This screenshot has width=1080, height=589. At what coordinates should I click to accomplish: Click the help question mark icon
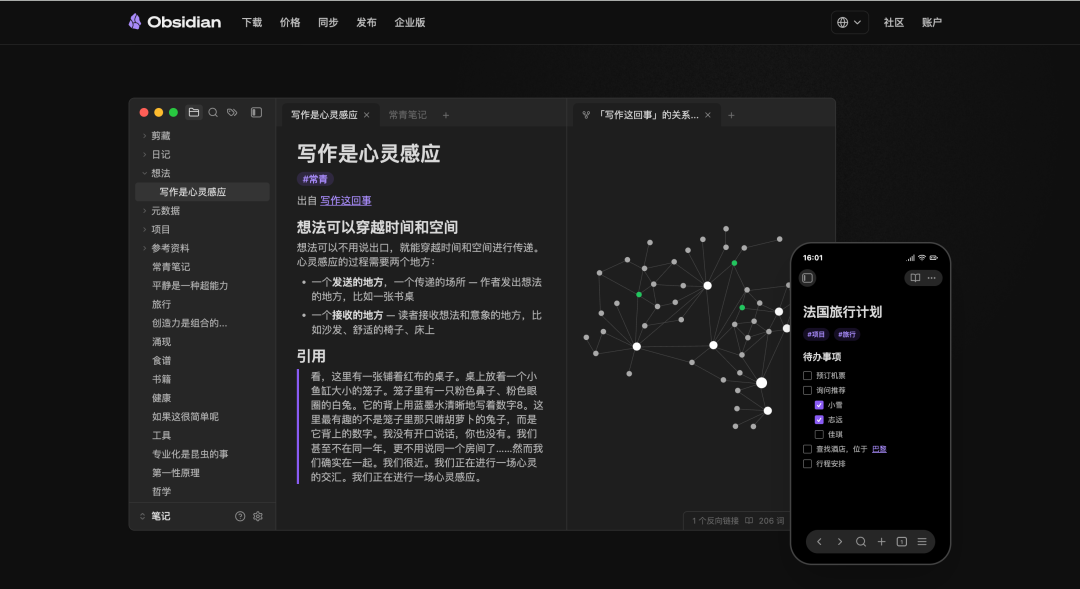click(238, 516)
